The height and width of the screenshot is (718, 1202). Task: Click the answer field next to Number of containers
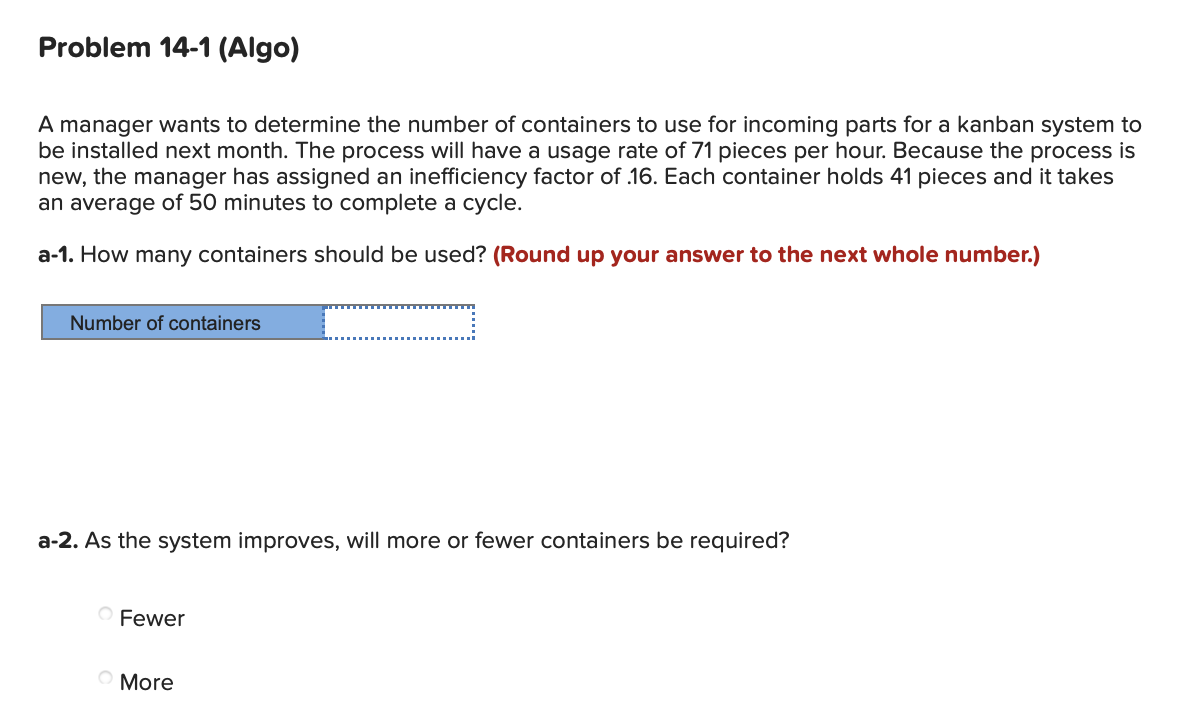pyautogui.click(x=398, y=322)
